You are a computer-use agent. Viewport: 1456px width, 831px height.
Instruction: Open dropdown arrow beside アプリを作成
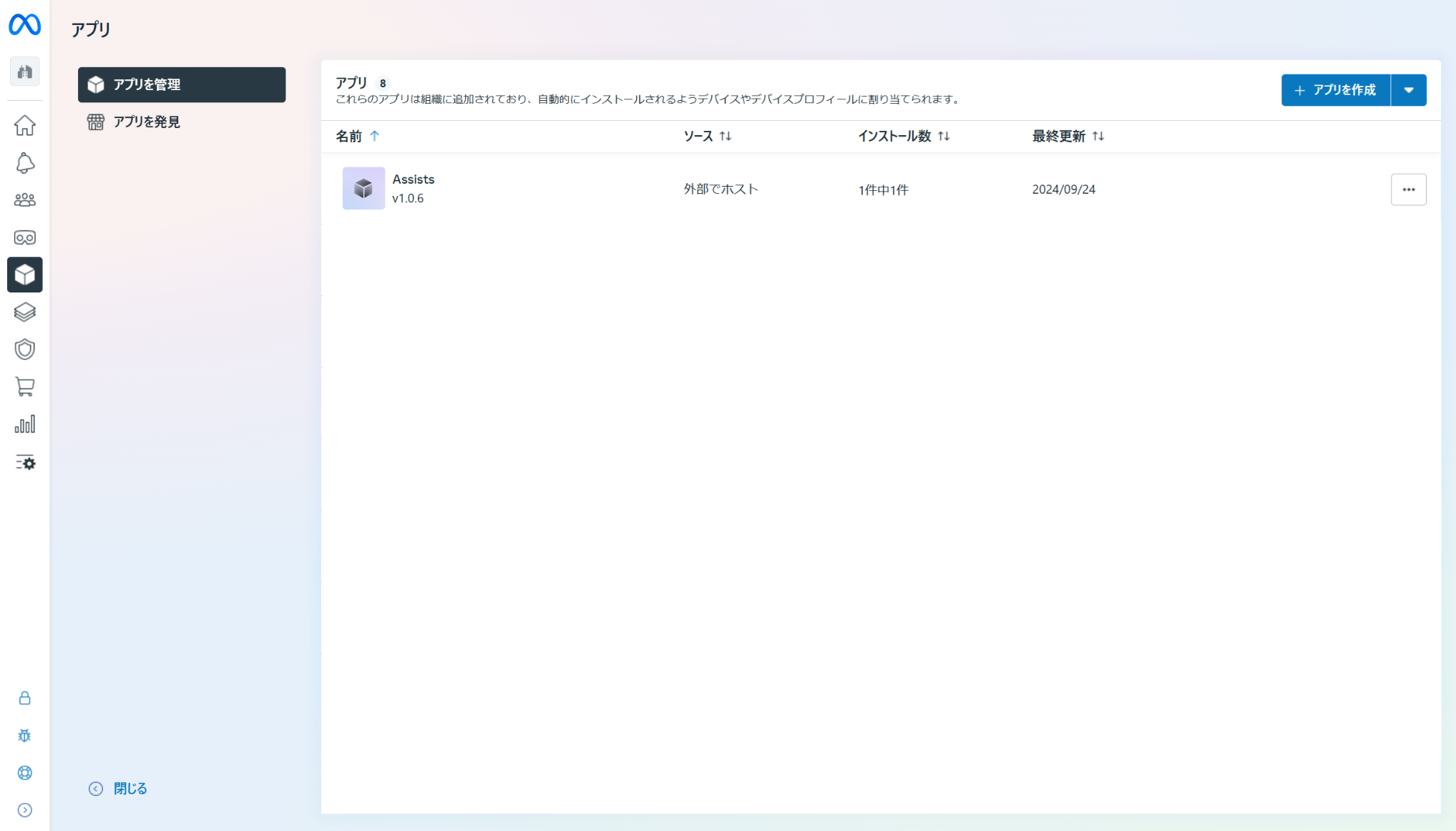point(1408,90)
